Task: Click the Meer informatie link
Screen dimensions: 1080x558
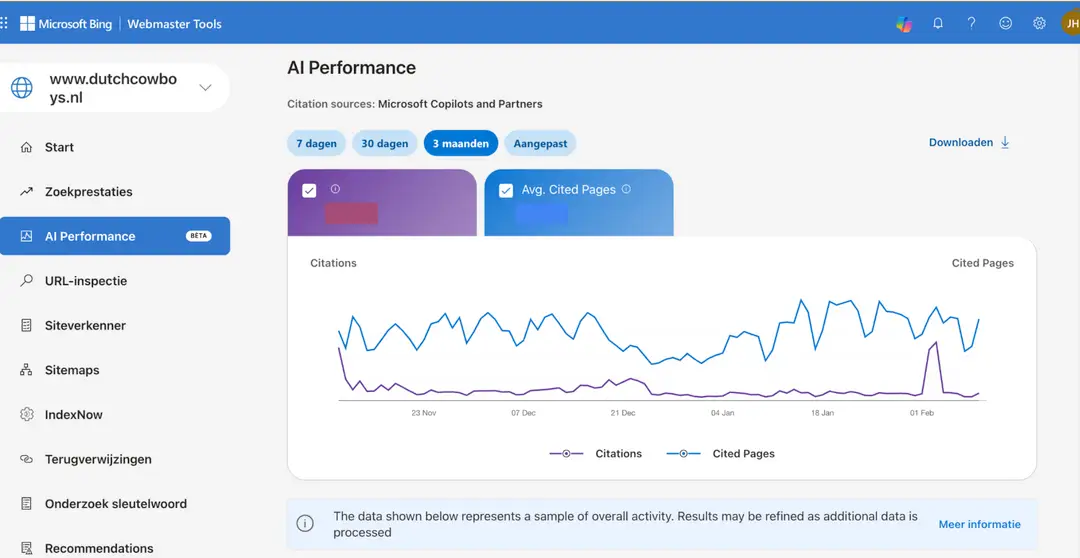Action: point(979,524)
